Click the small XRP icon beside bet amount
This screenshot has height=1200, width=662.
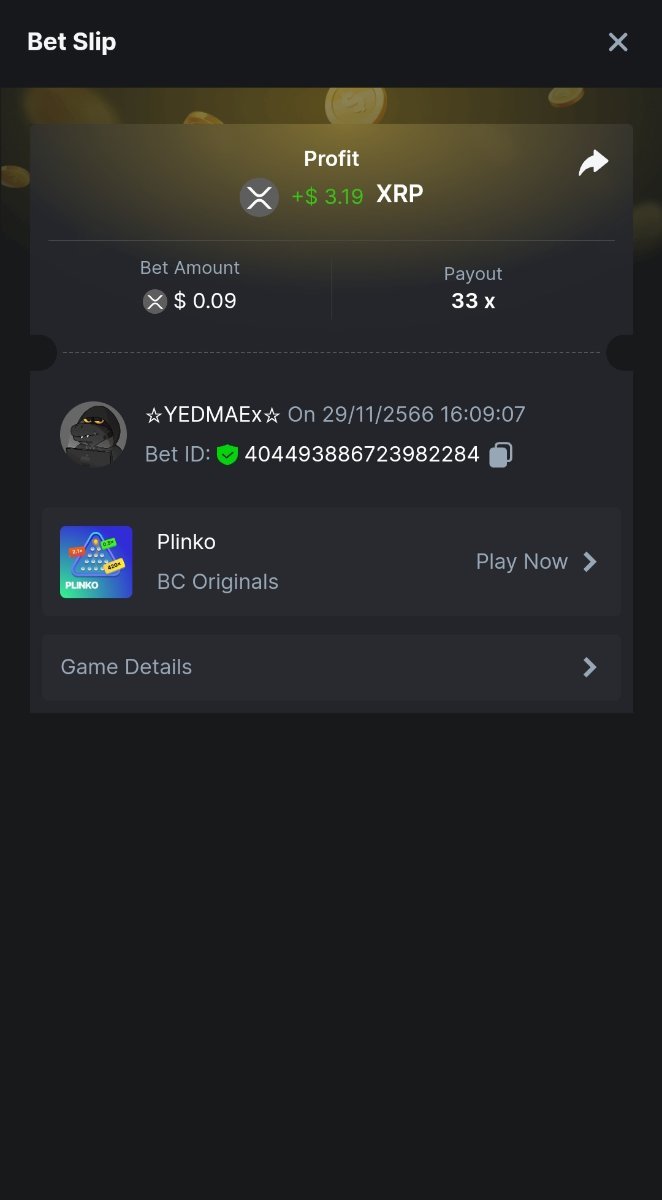tap(154, 301)
